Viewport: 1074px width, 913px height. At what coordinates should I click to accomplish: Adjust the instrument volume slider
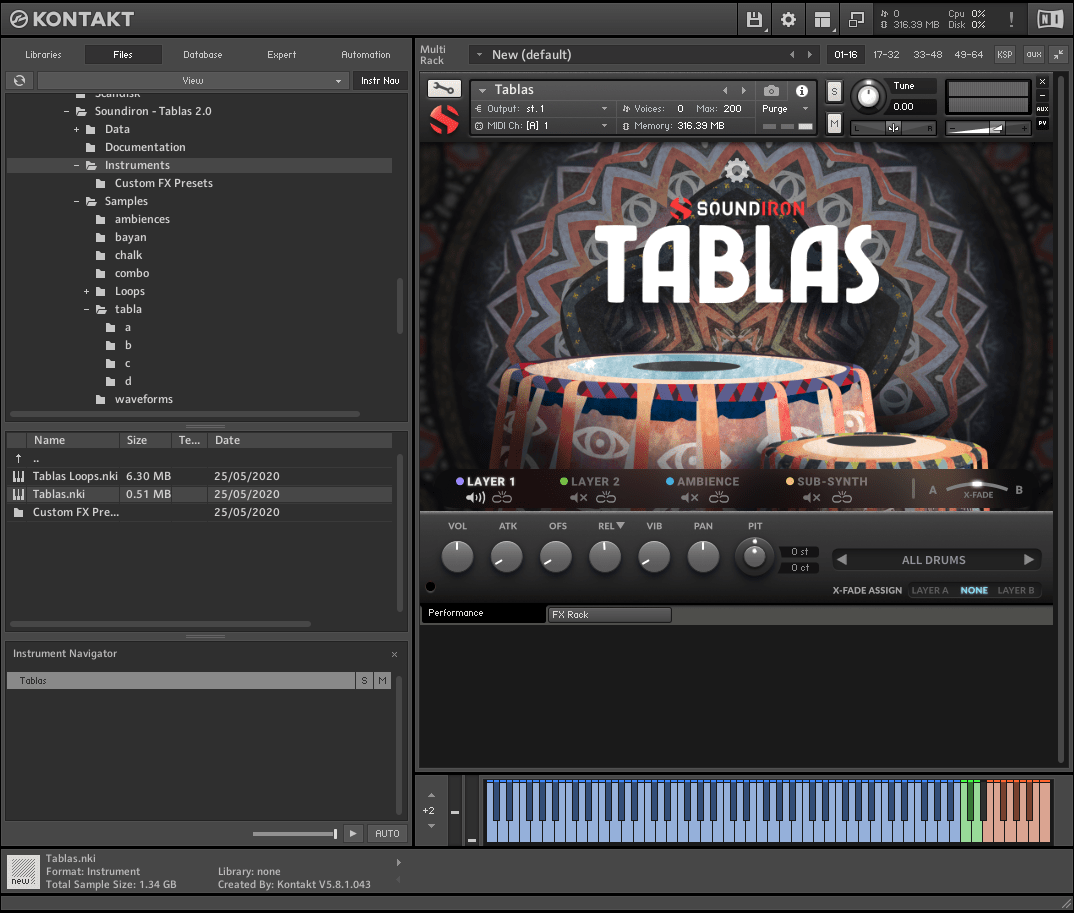tap(988, 128)
